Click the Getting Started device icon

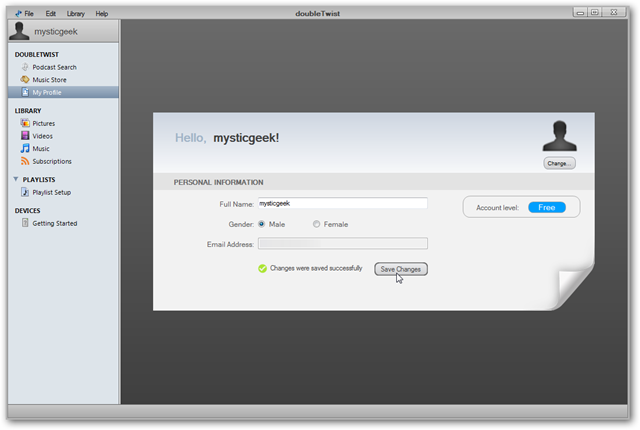(25, 223)
